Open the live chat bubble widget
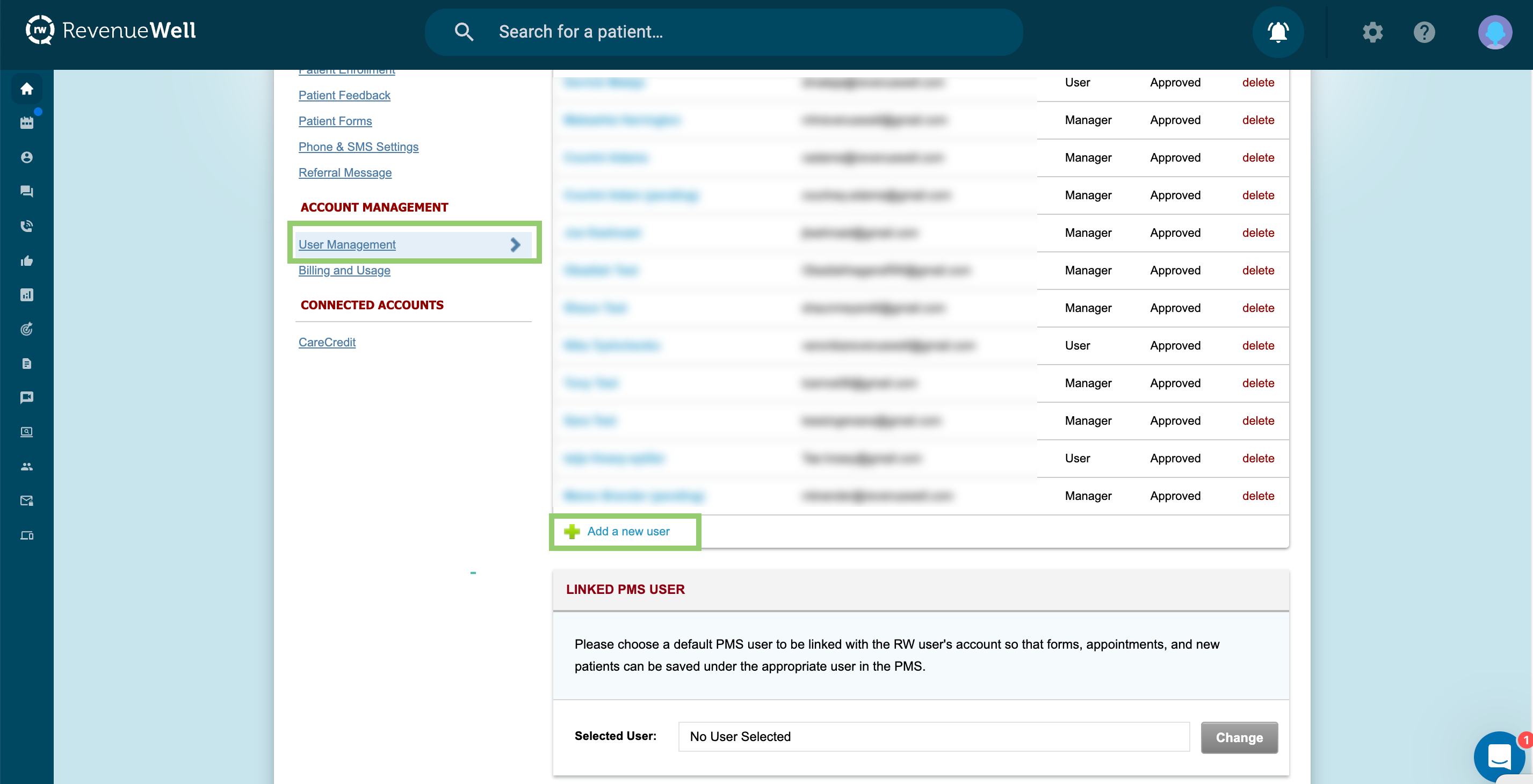 1500,756
